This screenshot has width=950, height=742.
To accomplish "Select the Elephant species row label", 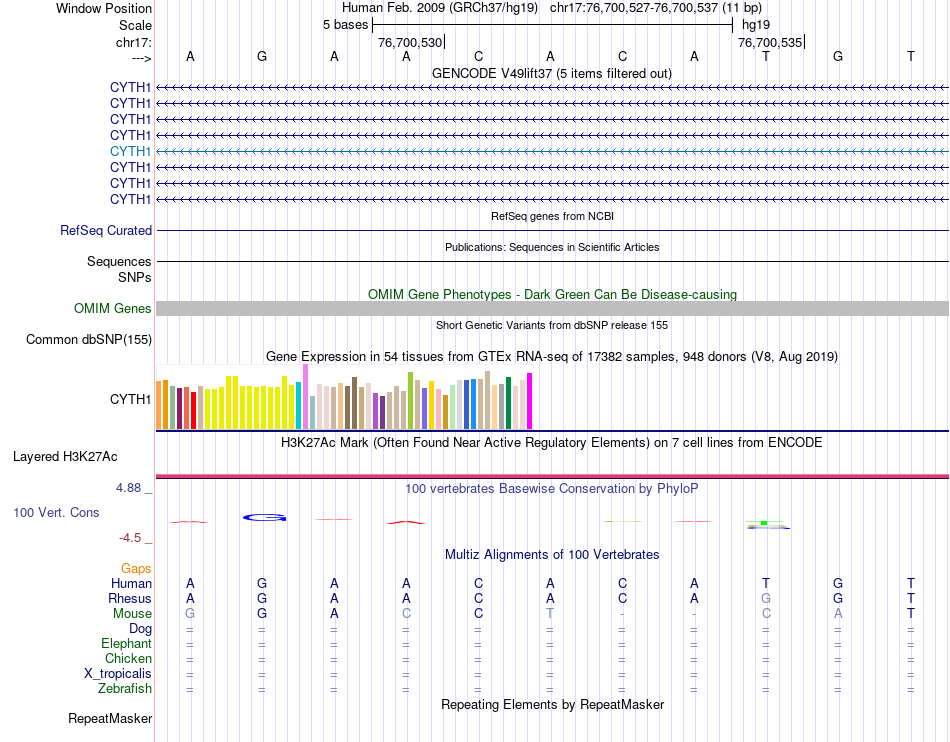I will pyautogui.click(x=126, y=643).
